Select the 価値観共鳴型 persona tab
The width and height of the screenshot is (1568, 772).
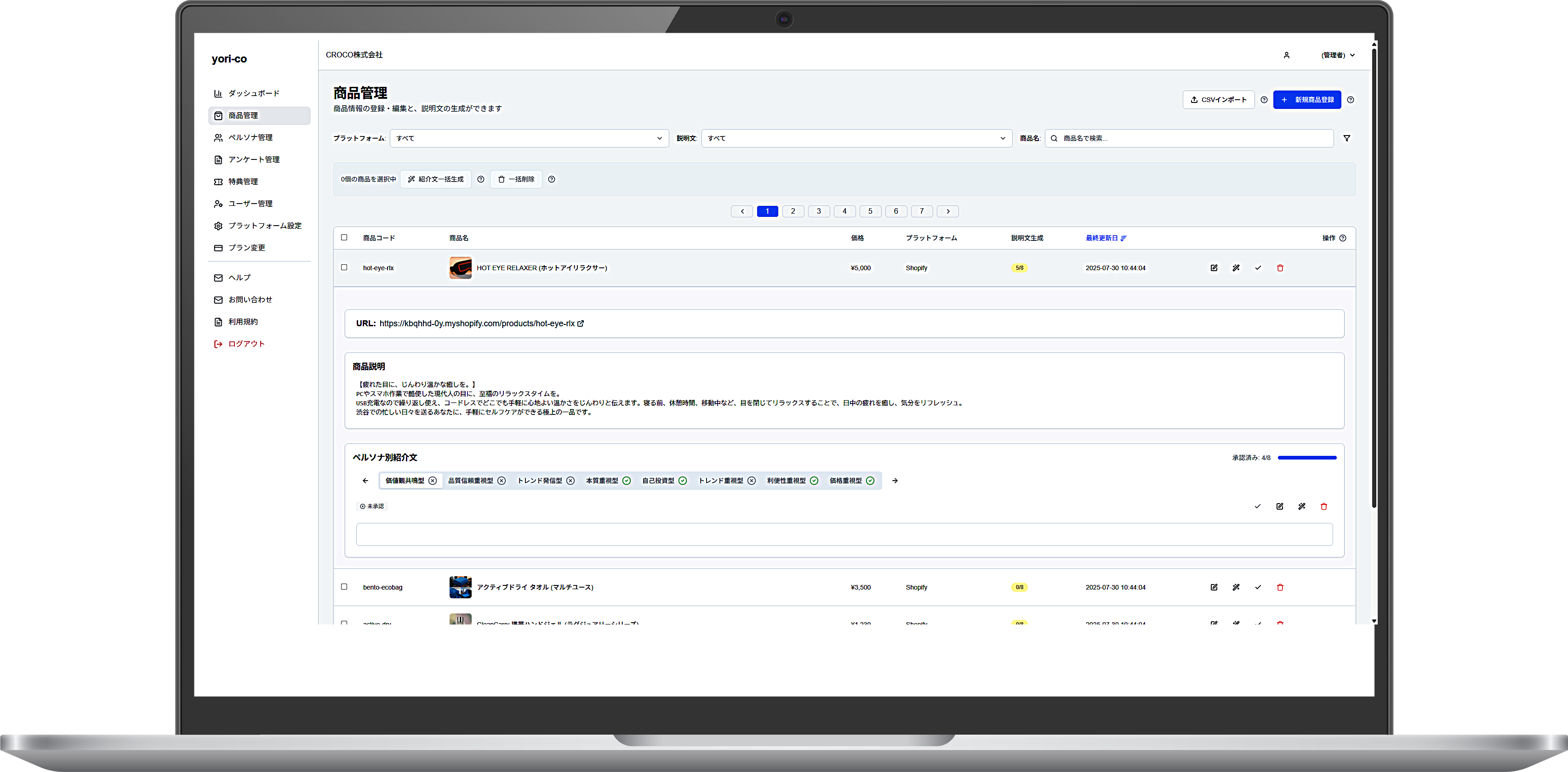pyautogui.click(x=411, y=481)
